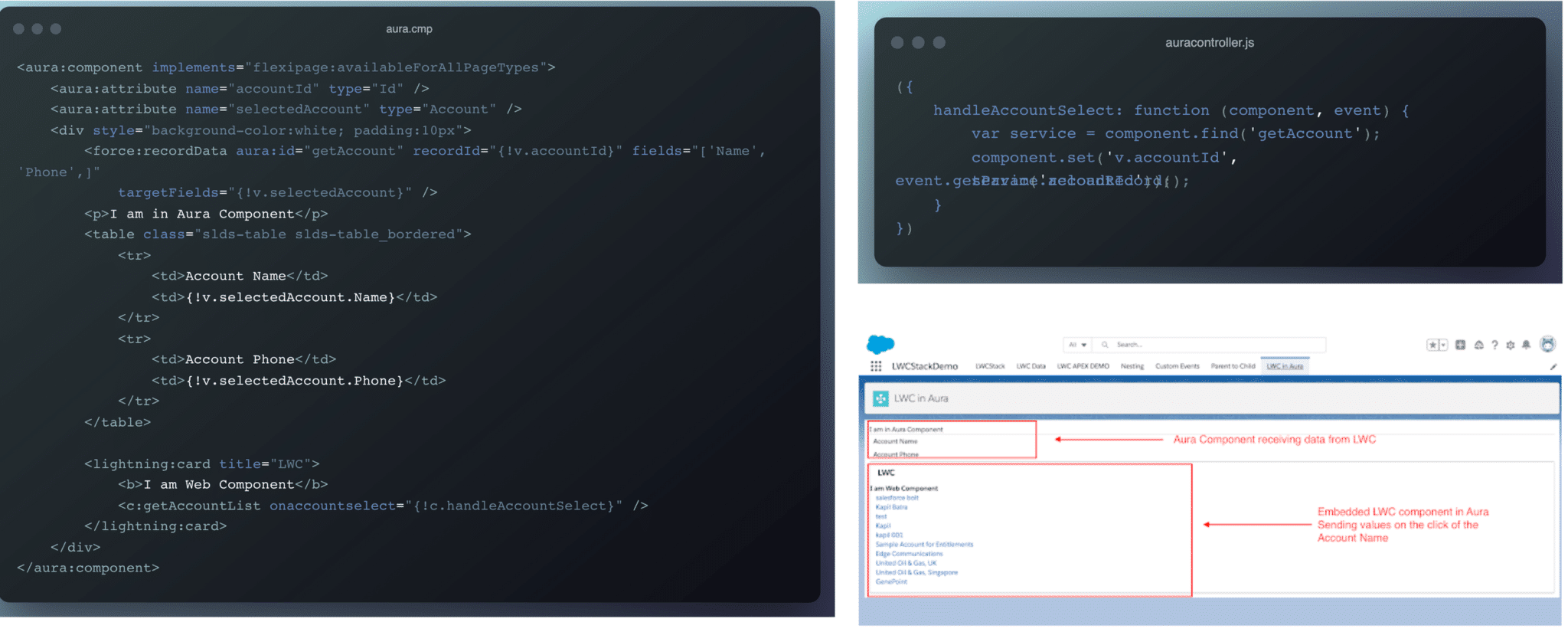Show notifications via the bell icon
This screenshot has height=632, width=1568.
click(1526, 345)
